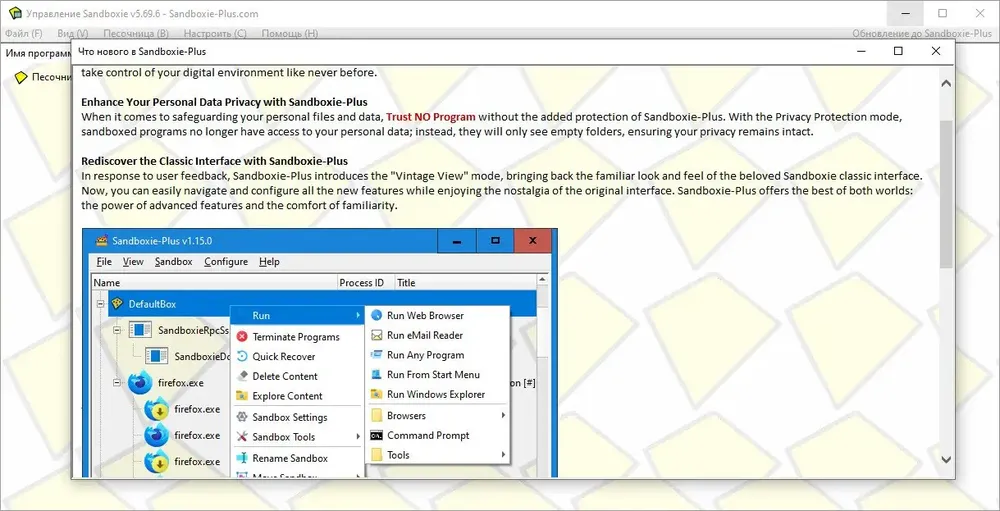Select the Песочни tree row
Image resolution: width=1000 pixels, height=511 pixels.
coord(41,77)
